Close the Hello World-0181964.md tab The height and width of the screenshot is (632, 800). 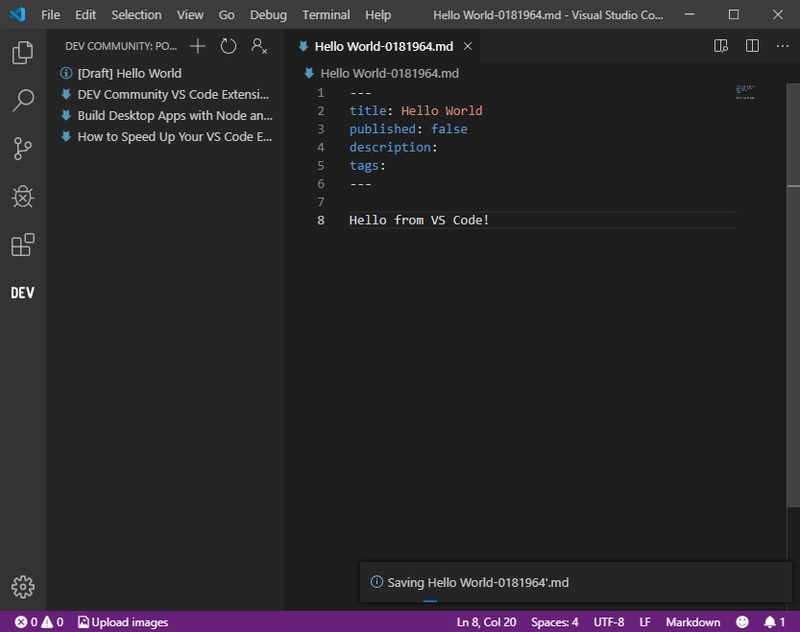(x=467, y=46)
